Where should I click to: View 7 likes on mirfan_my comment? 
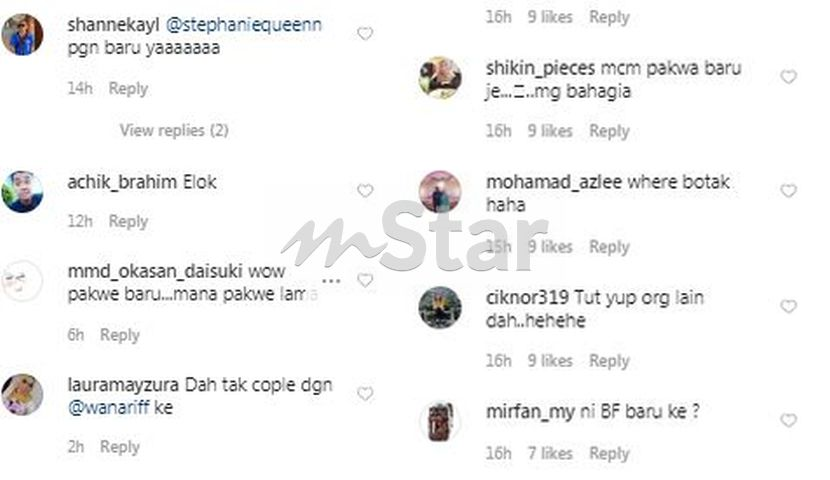point(550,454)
